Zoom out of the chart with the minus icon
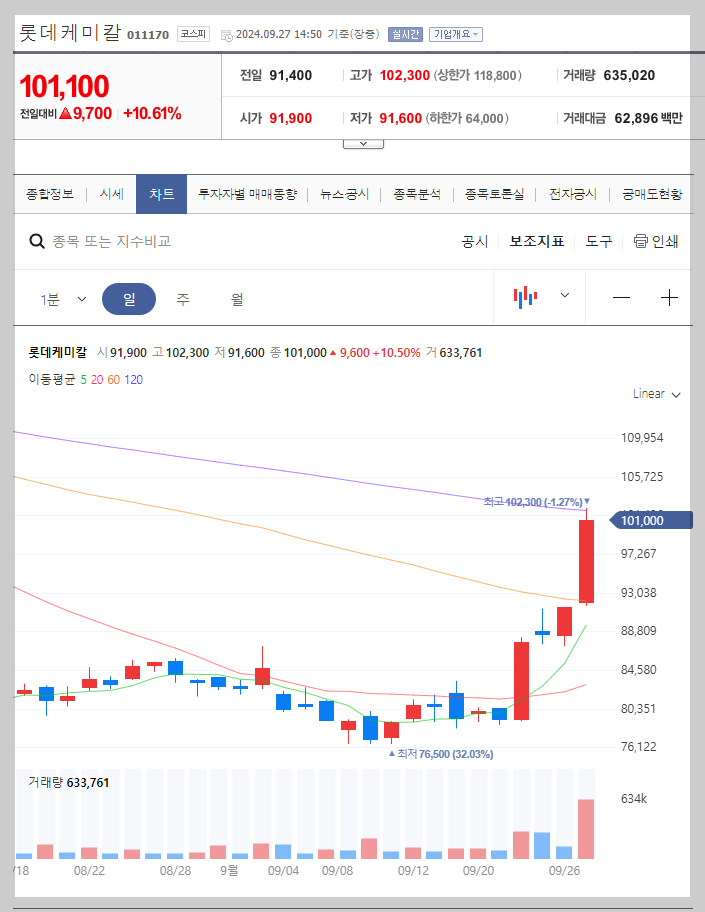705x912 pixels. point(621,296)
